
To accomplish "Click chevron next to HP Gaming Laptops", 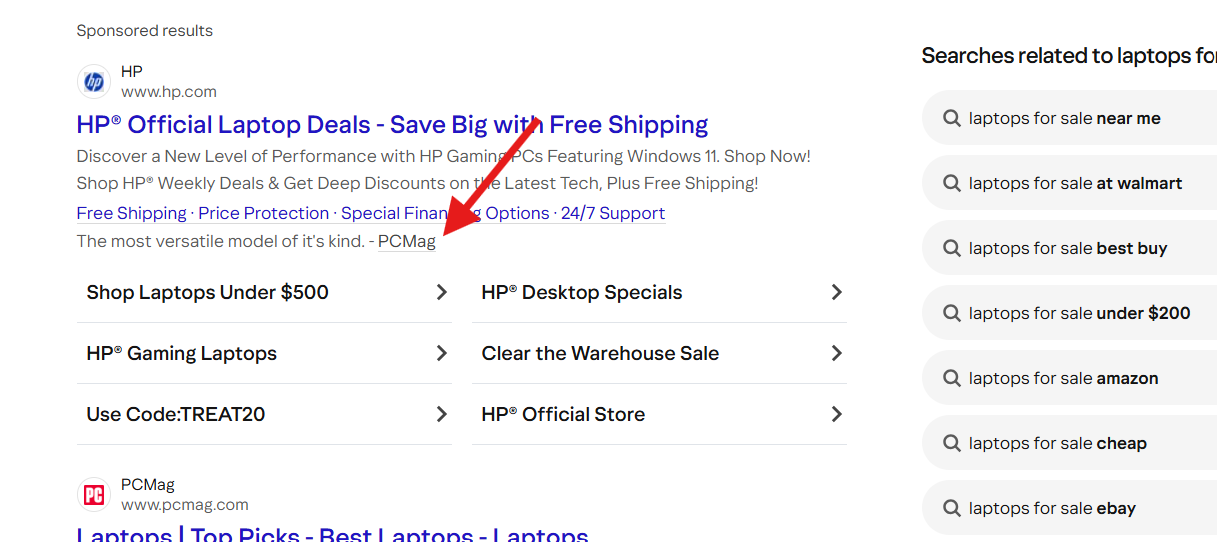I will point(442,353).
